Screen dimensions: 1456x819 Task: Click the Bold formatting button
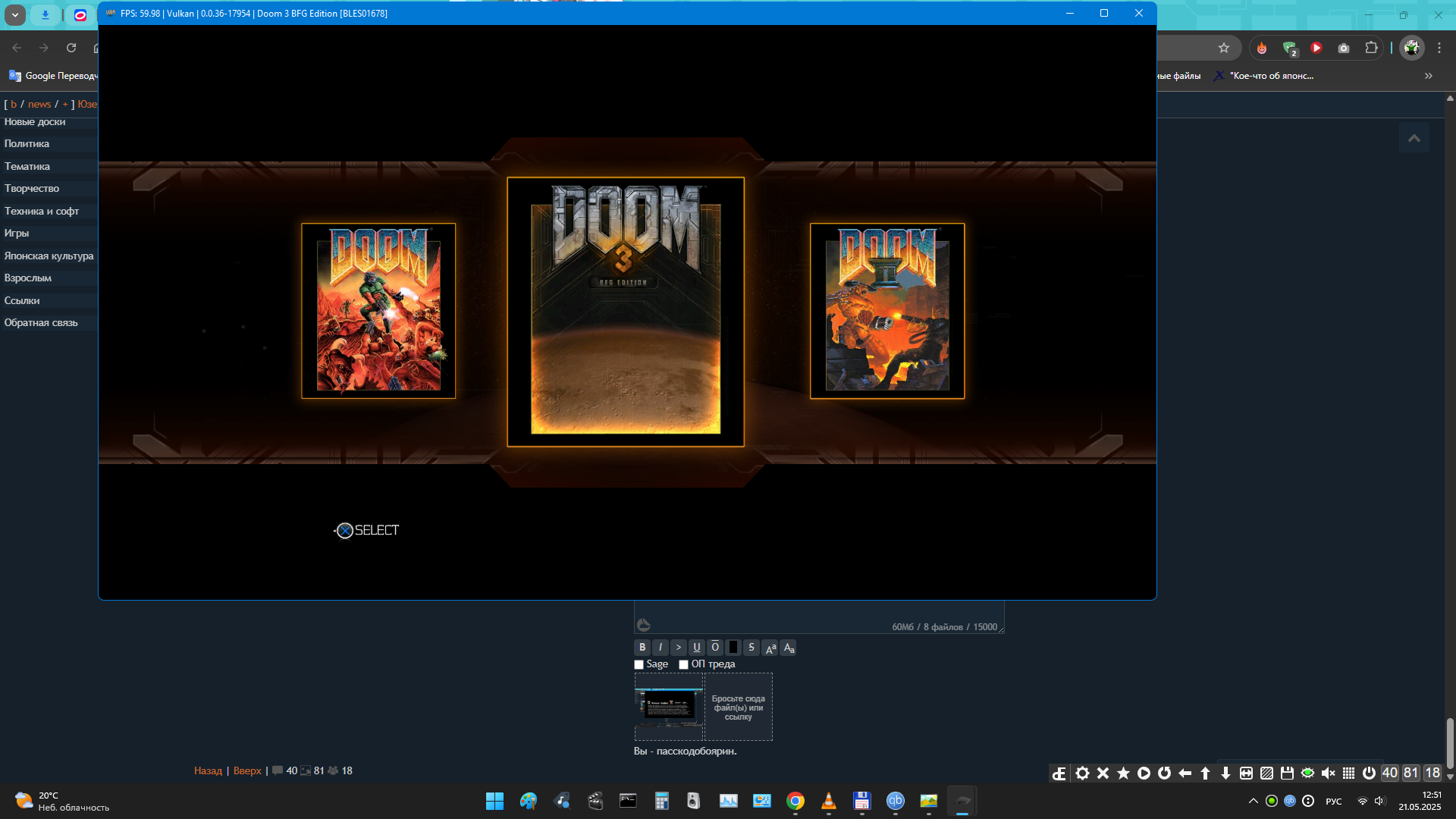pos(642,648)
